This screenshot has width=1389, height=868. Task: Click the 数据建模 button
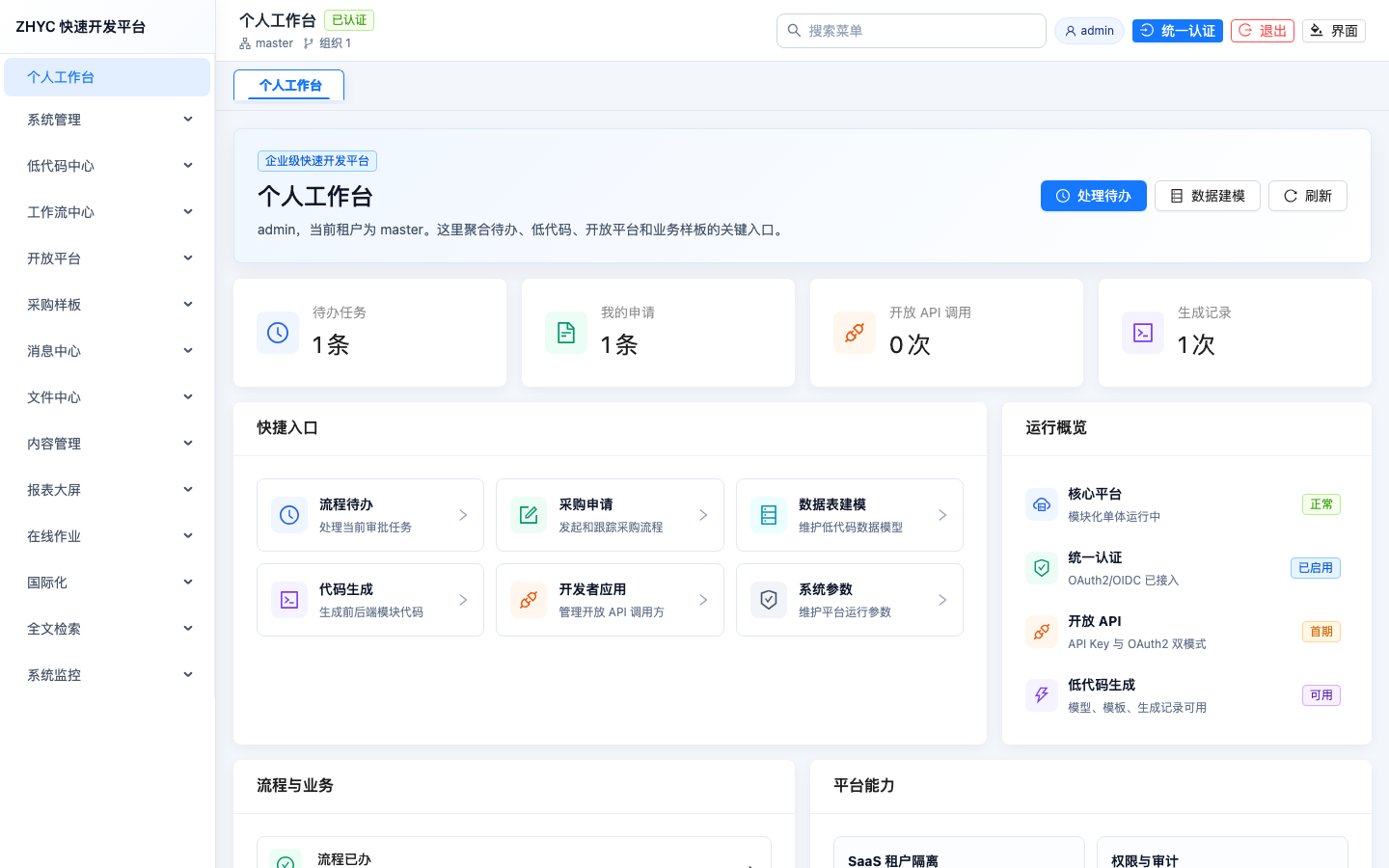tap(1208, 196)
